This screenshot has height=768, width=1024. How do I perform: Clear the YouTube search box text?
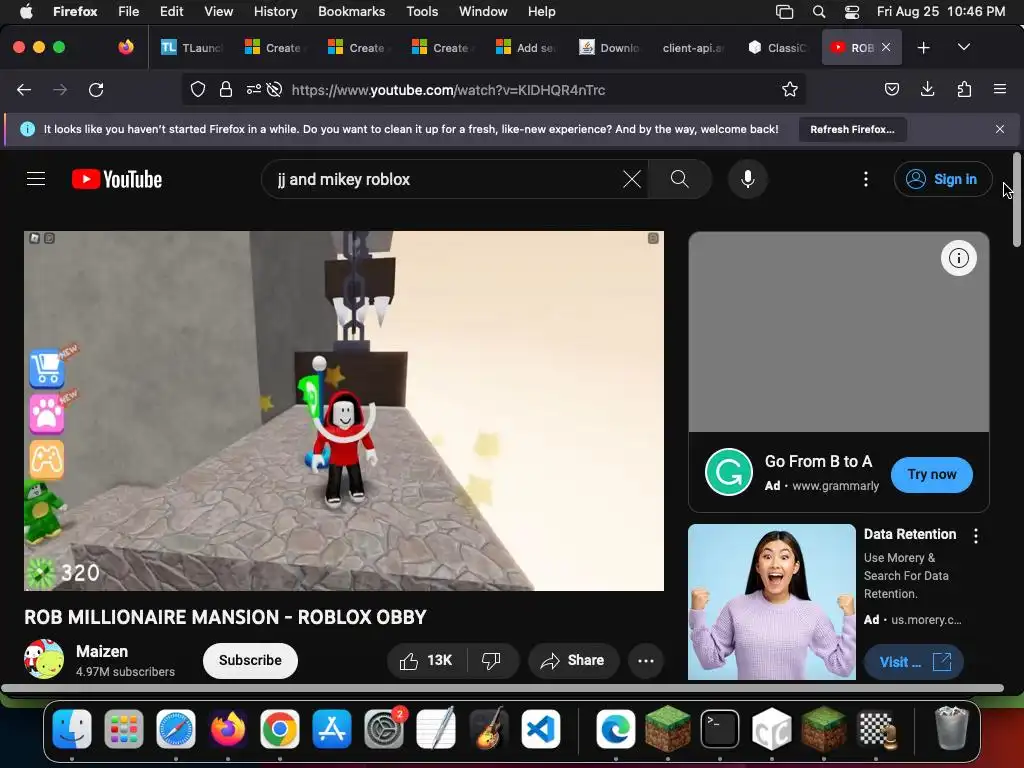(x=632, y=179)
